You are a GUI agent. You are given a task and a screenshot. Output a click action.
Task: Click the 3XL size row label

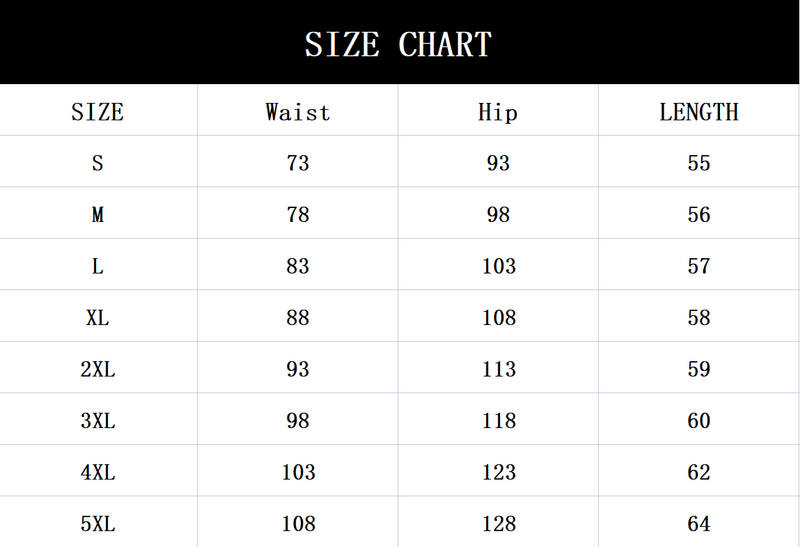[x=97, y=421]
